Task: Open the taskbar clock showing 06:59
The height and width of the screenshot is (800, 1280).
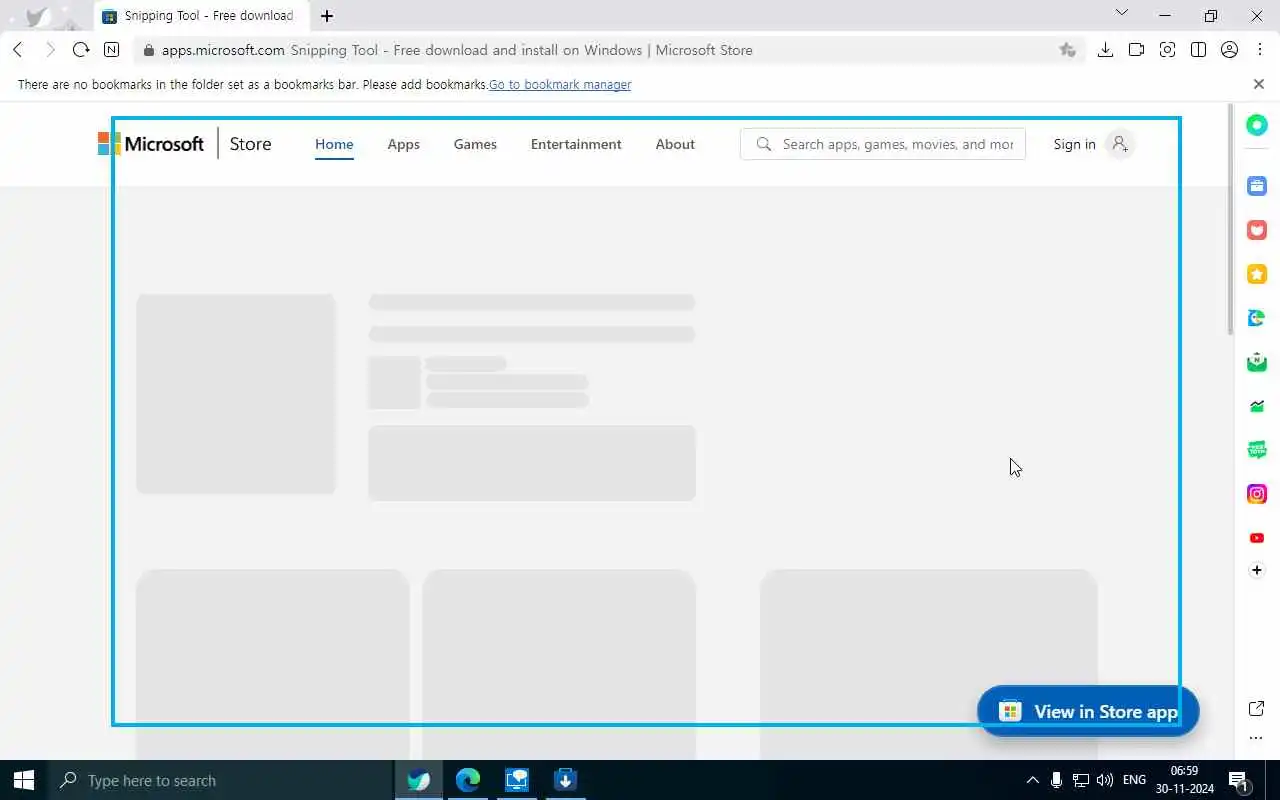Action: [1184, 780]
